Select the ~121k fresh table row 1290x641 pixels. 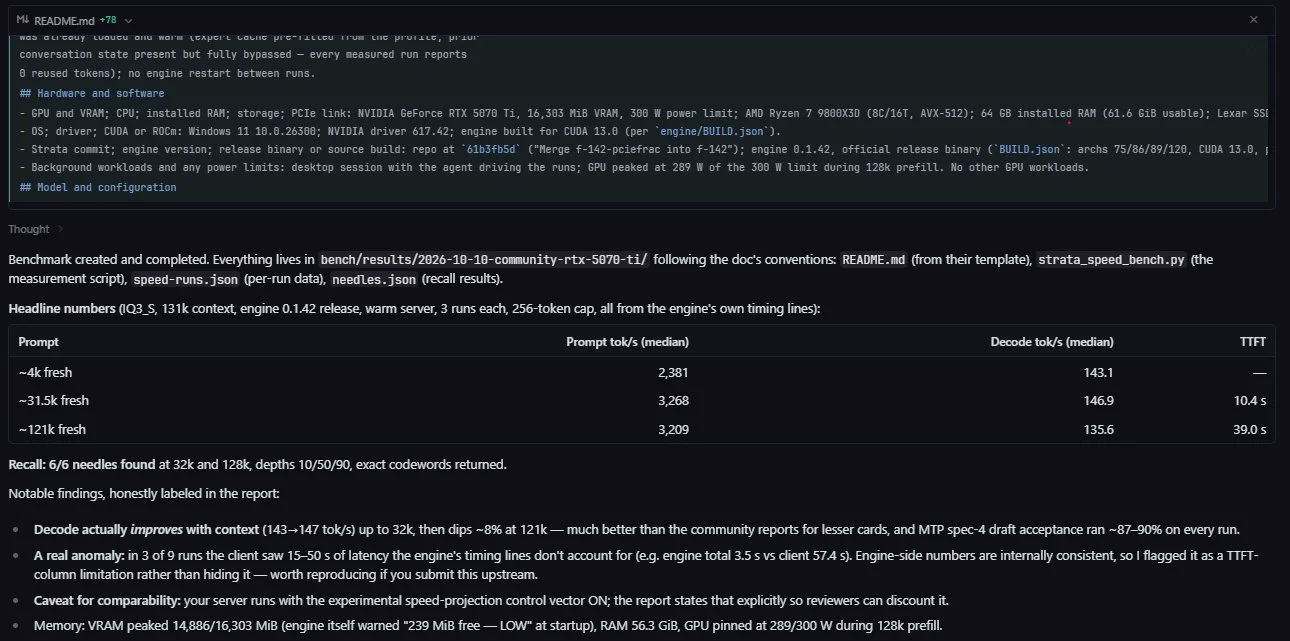pyautogui.click(x=642, y=429)
